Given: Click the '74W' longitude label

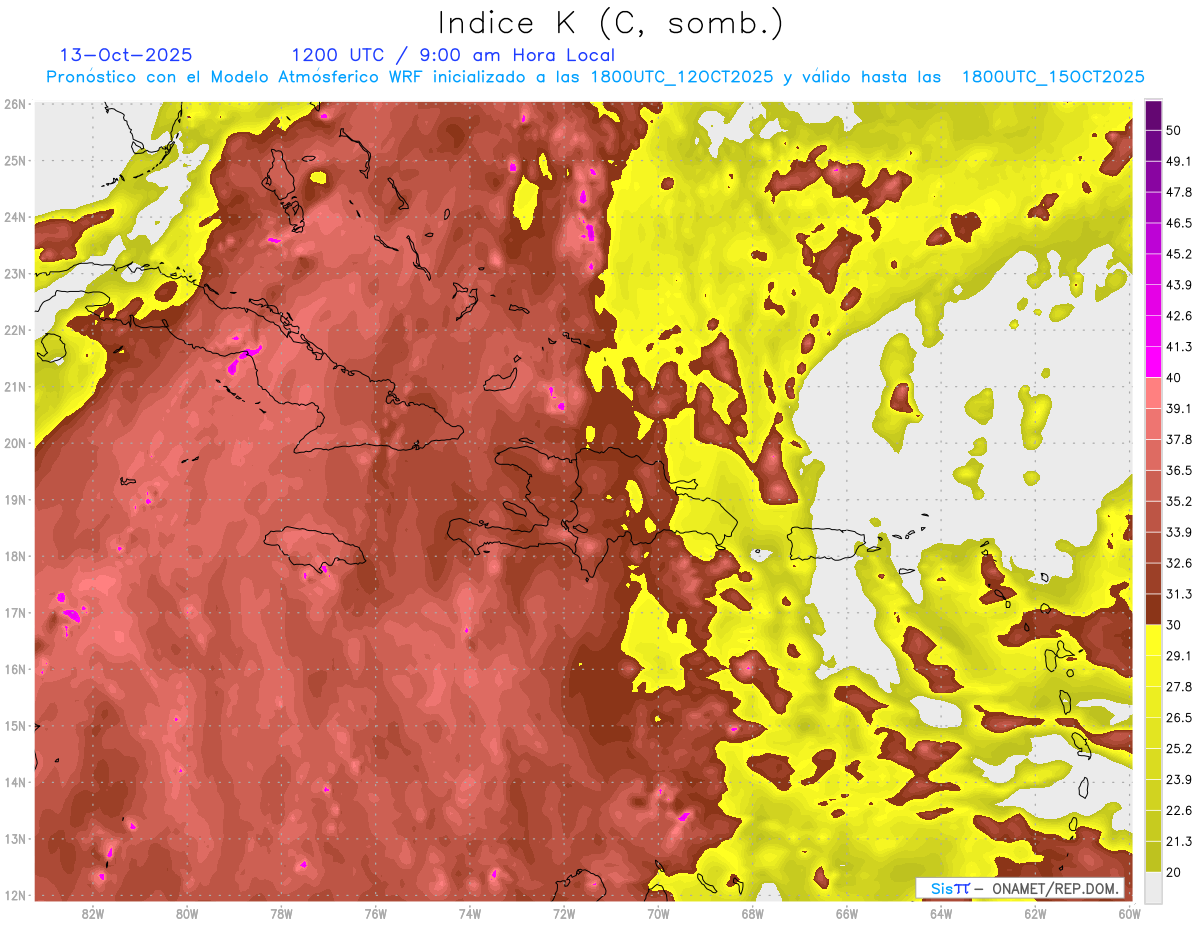Looking at the screenshot, I should coord(470,913).
